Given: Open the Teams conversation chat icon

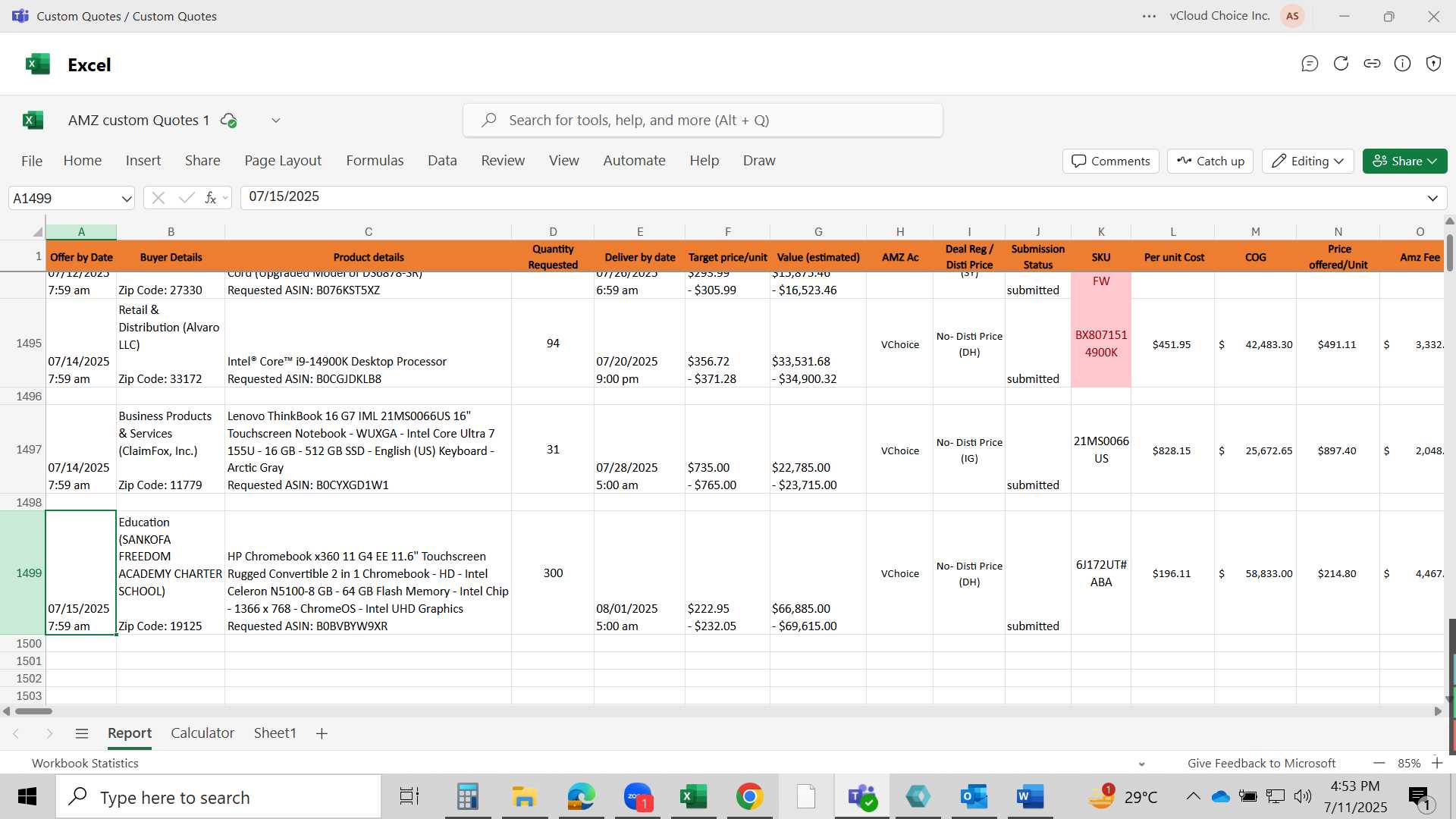Looking at the screenshot, I should 1310,64.
